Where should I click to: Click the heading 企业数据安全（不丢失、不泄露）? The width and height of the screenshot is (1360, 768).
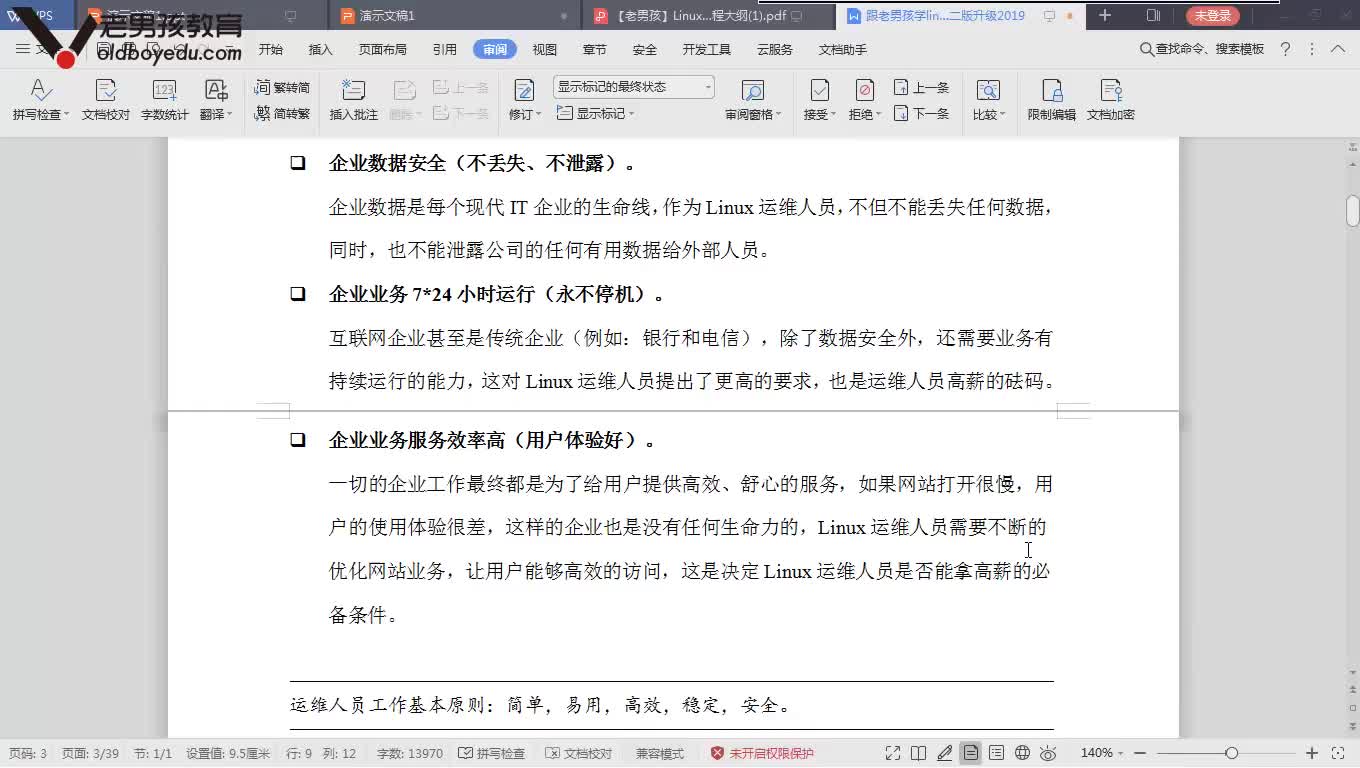coord(482,164)
